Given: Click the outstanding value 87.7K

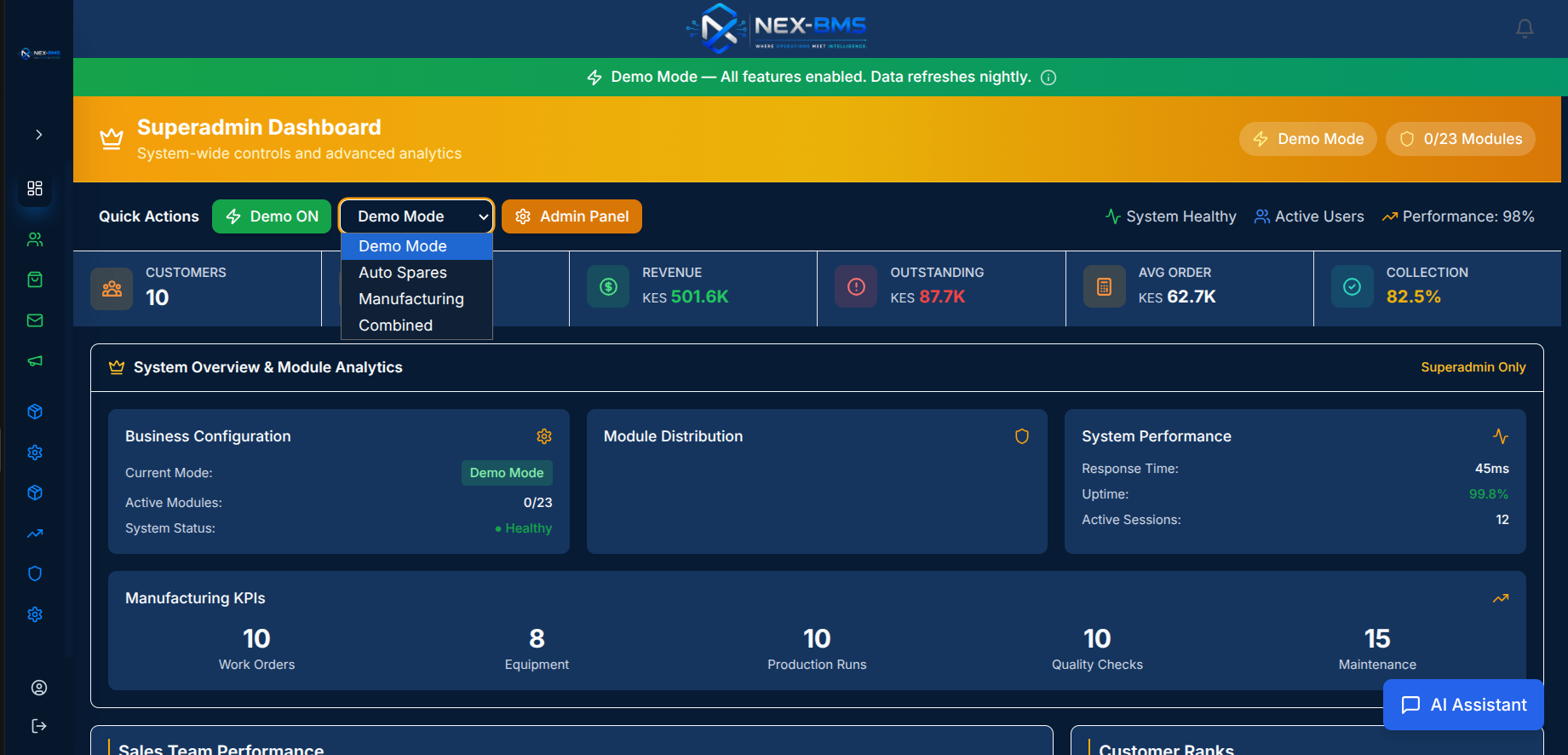Looking at the screenshot, I should coord(942,297).
